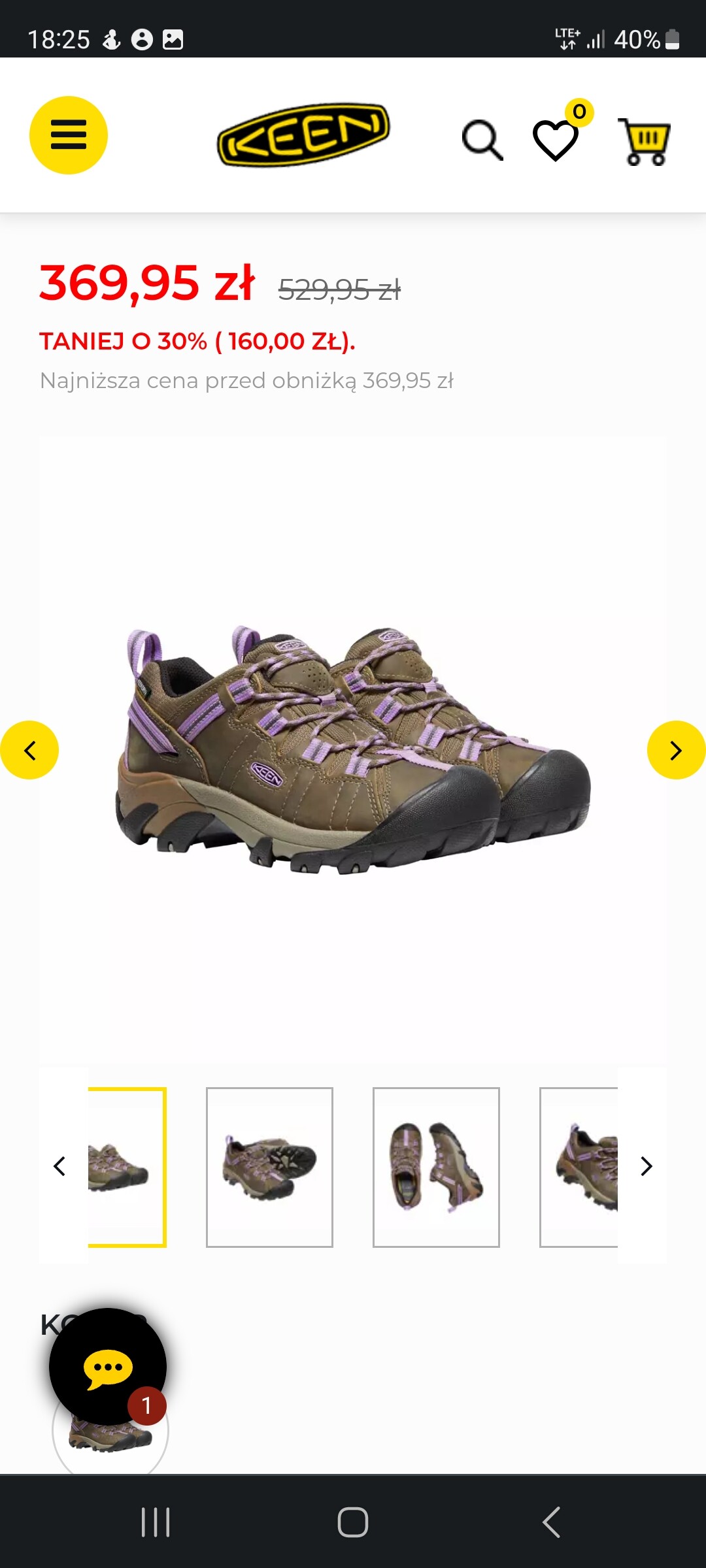Move thumbnail strip back with left chevron
This screenshot has height=1568, width=706.
tap(59, 1166)
